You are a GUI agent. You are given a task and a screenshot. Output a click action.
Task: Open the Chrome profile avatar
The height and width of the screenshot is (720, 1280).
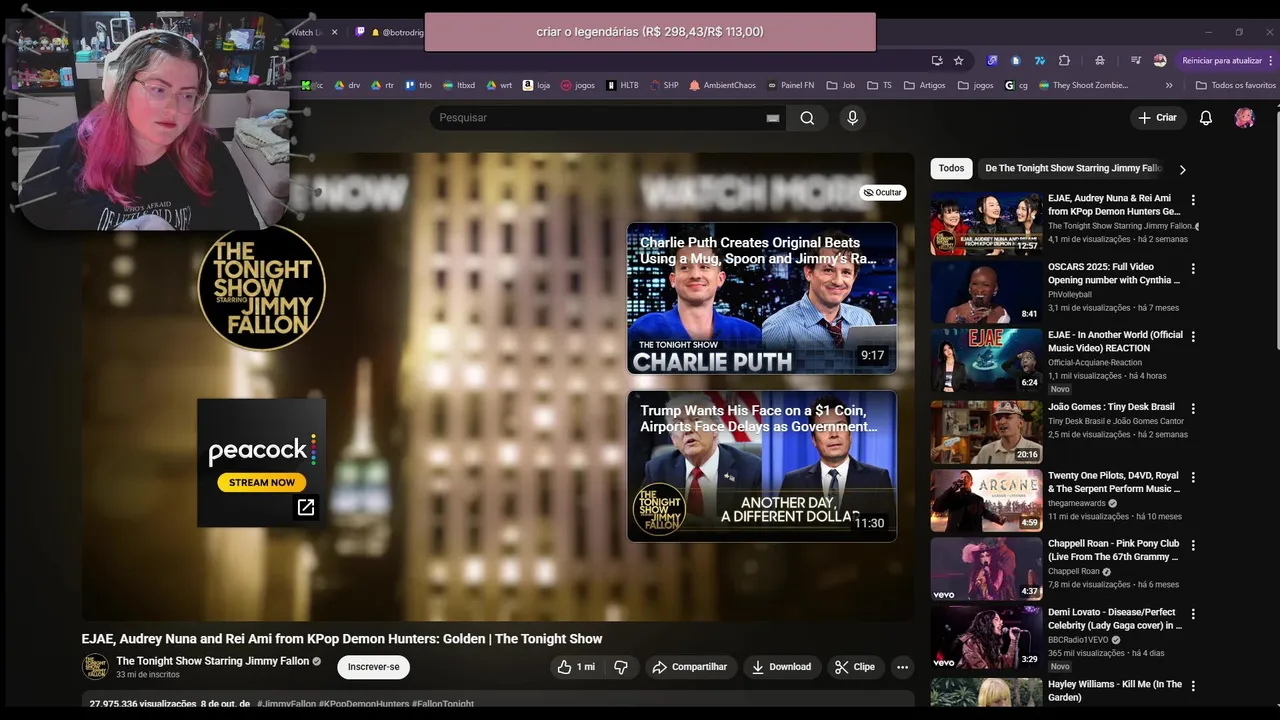1160,60
